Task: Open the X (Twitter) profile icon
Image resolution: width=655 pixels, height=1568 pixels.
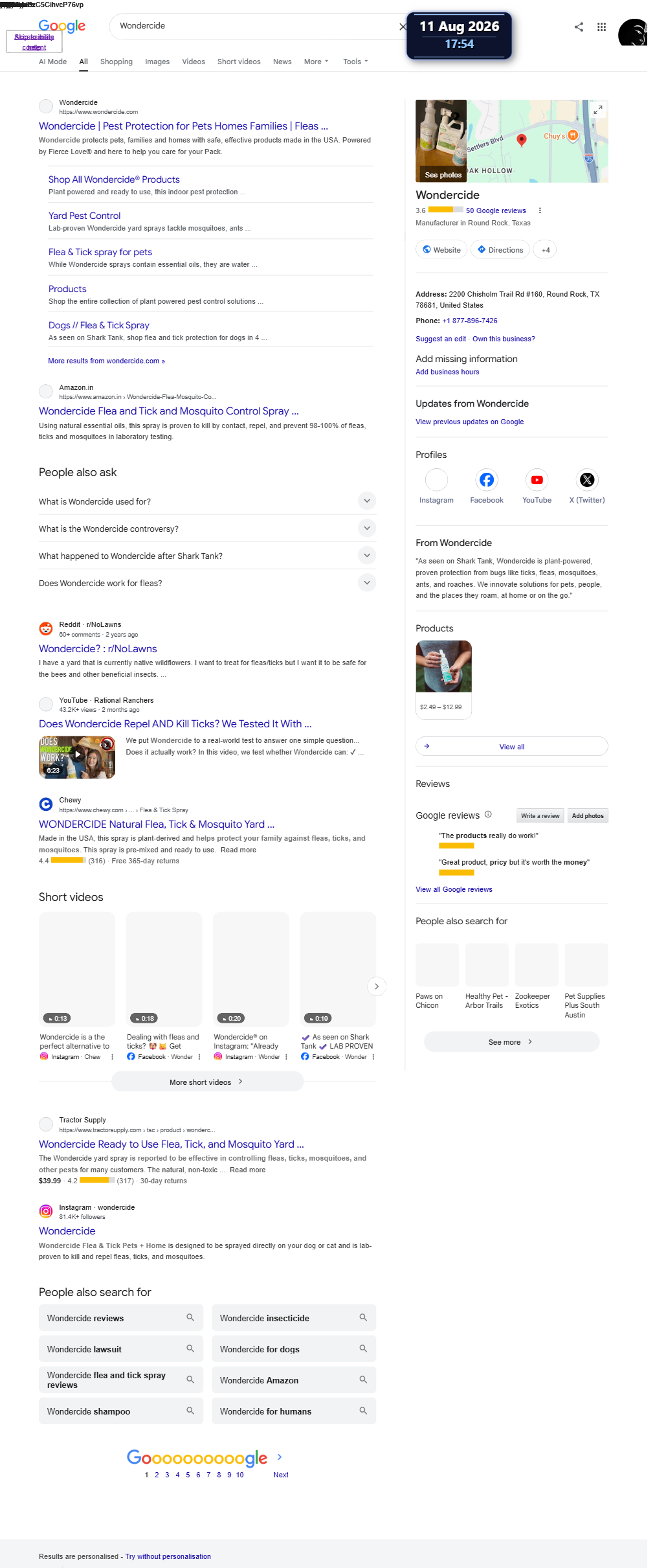Action: pyautogui.click(x=587, y=480)
